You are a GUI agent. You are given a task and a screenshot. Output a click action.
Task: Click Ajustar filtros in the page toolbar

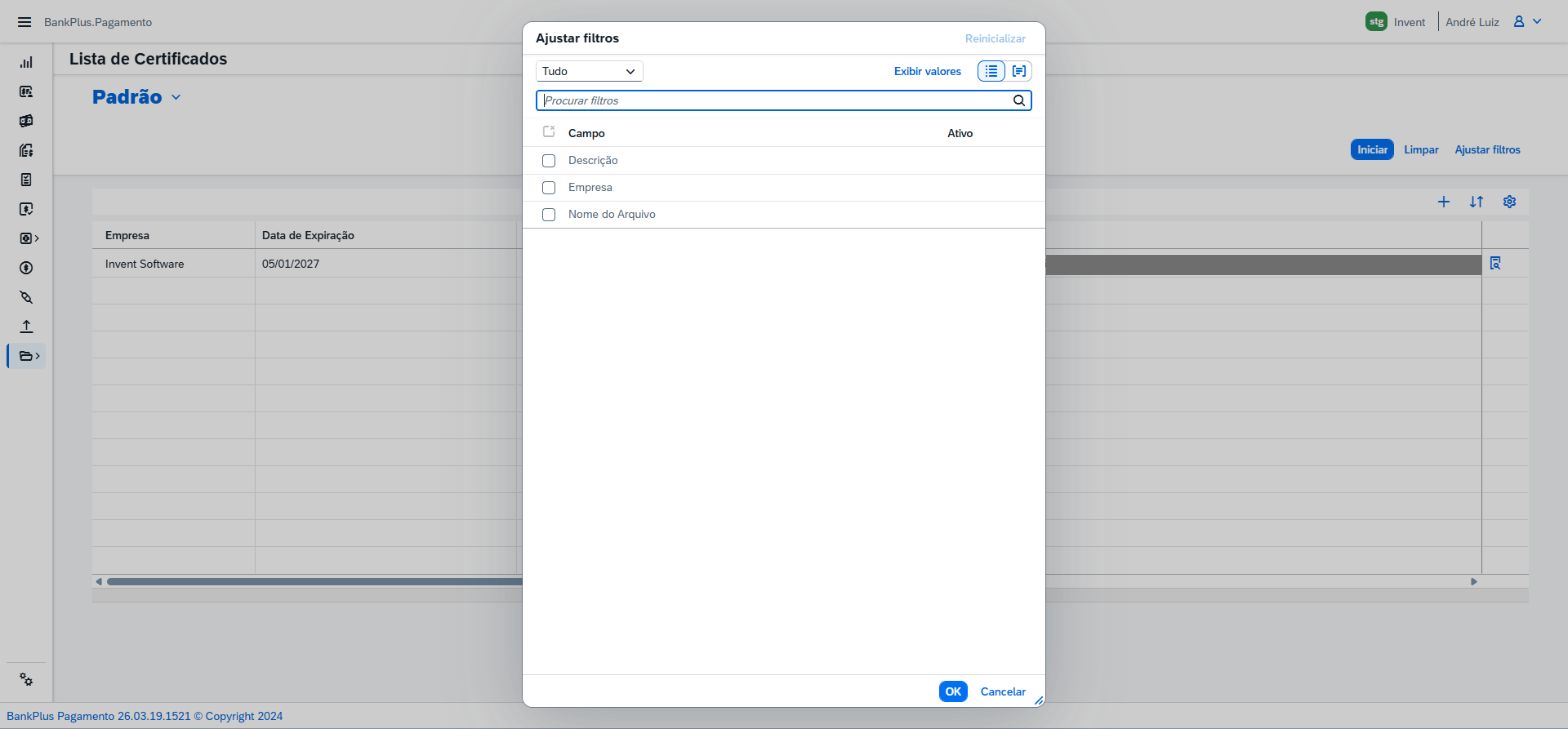point(1487,150)
